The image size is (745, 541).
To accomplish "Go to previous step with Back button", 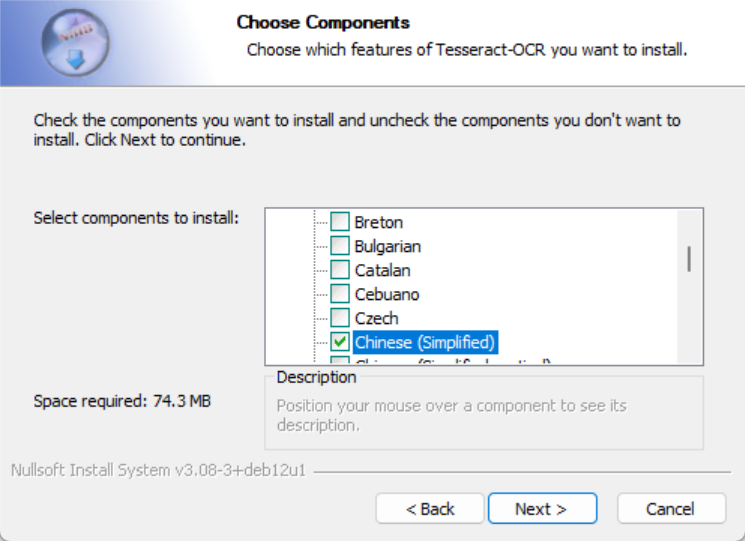I will click(430, 509).
